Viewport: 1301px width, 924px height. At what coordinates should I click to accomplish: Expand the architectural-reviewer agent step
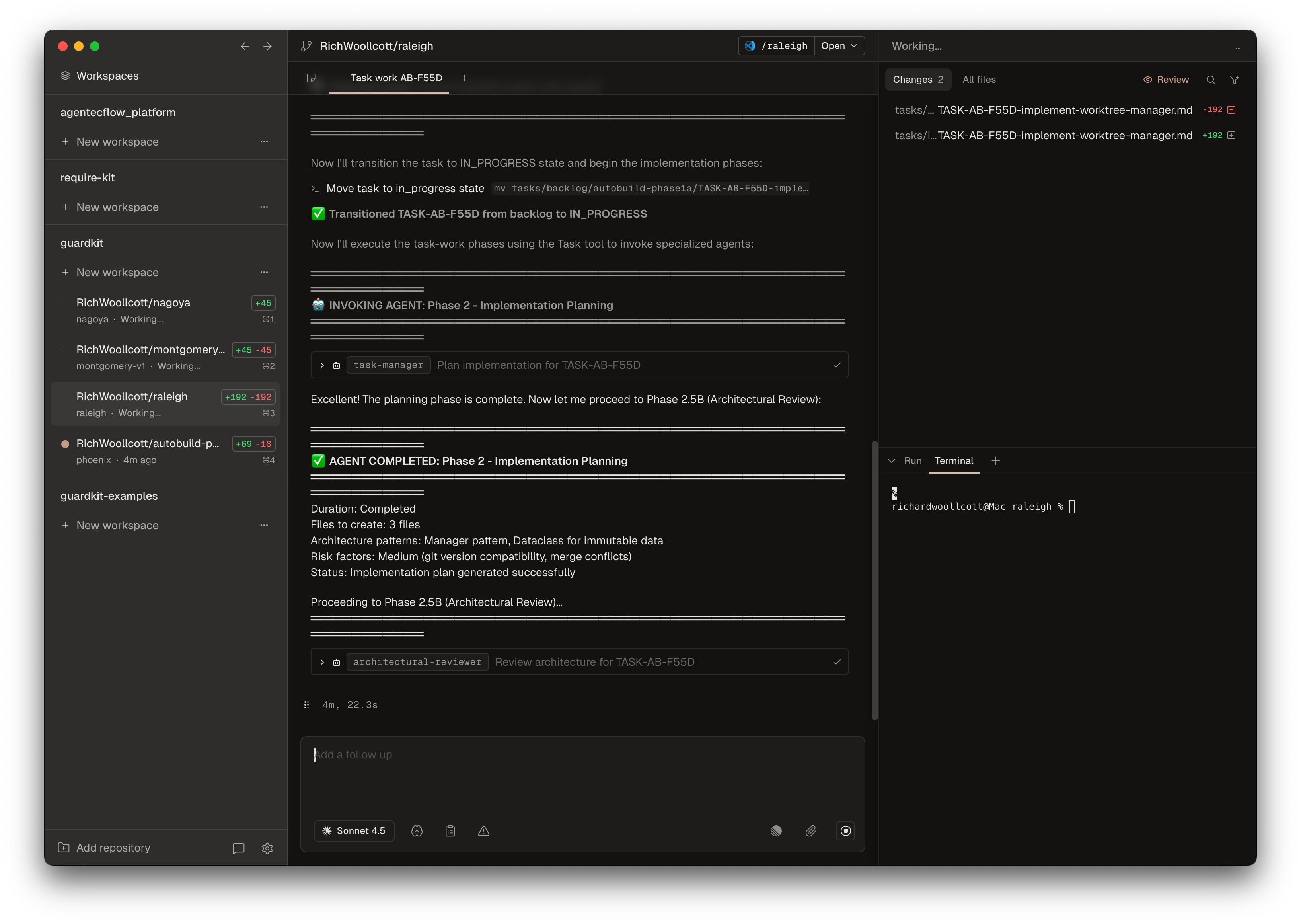[x=322, y=662]
